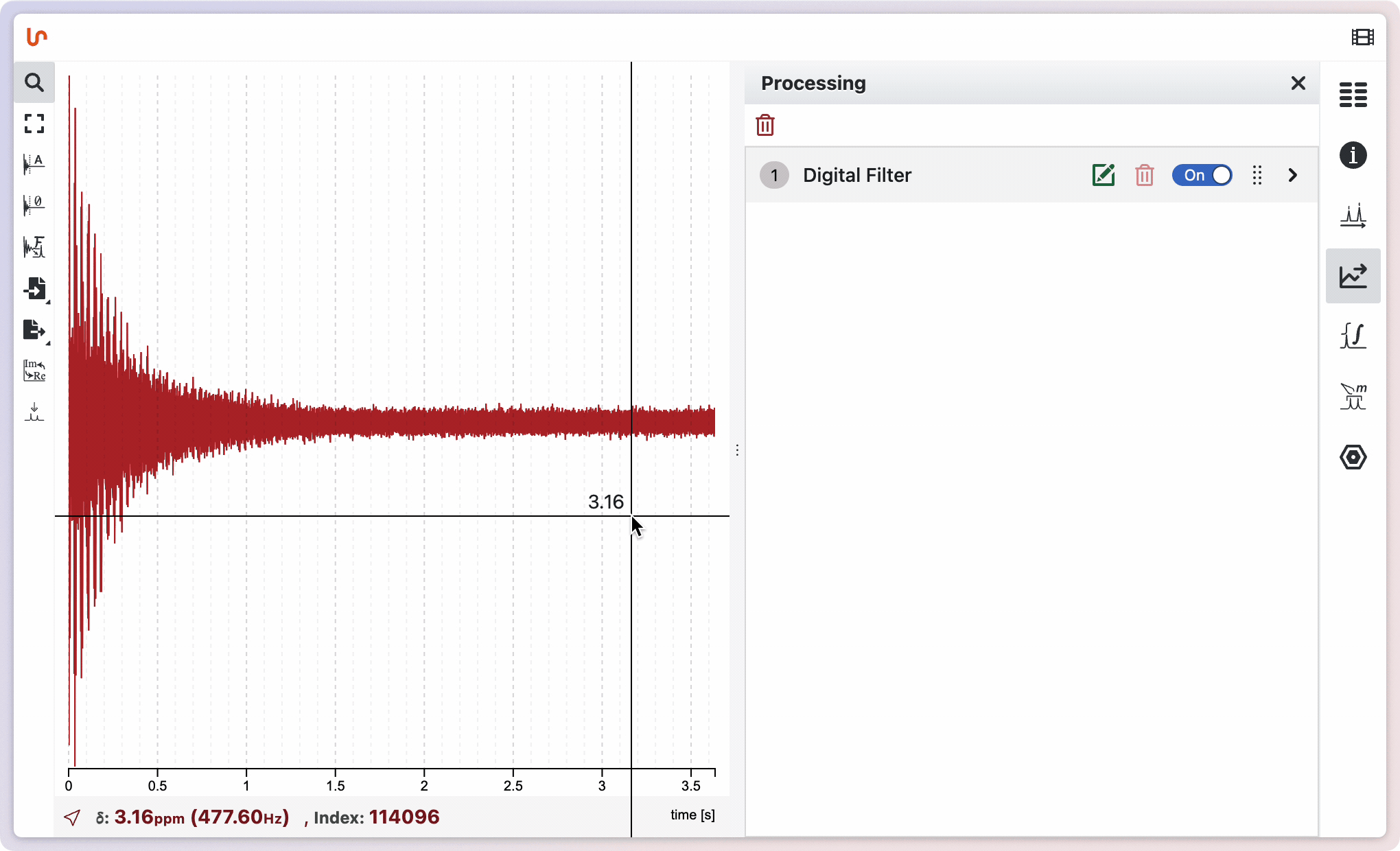This screenshot has height=851, width=1400.
Task: Click the spectra alignment icon
Action: coord(34,412)
